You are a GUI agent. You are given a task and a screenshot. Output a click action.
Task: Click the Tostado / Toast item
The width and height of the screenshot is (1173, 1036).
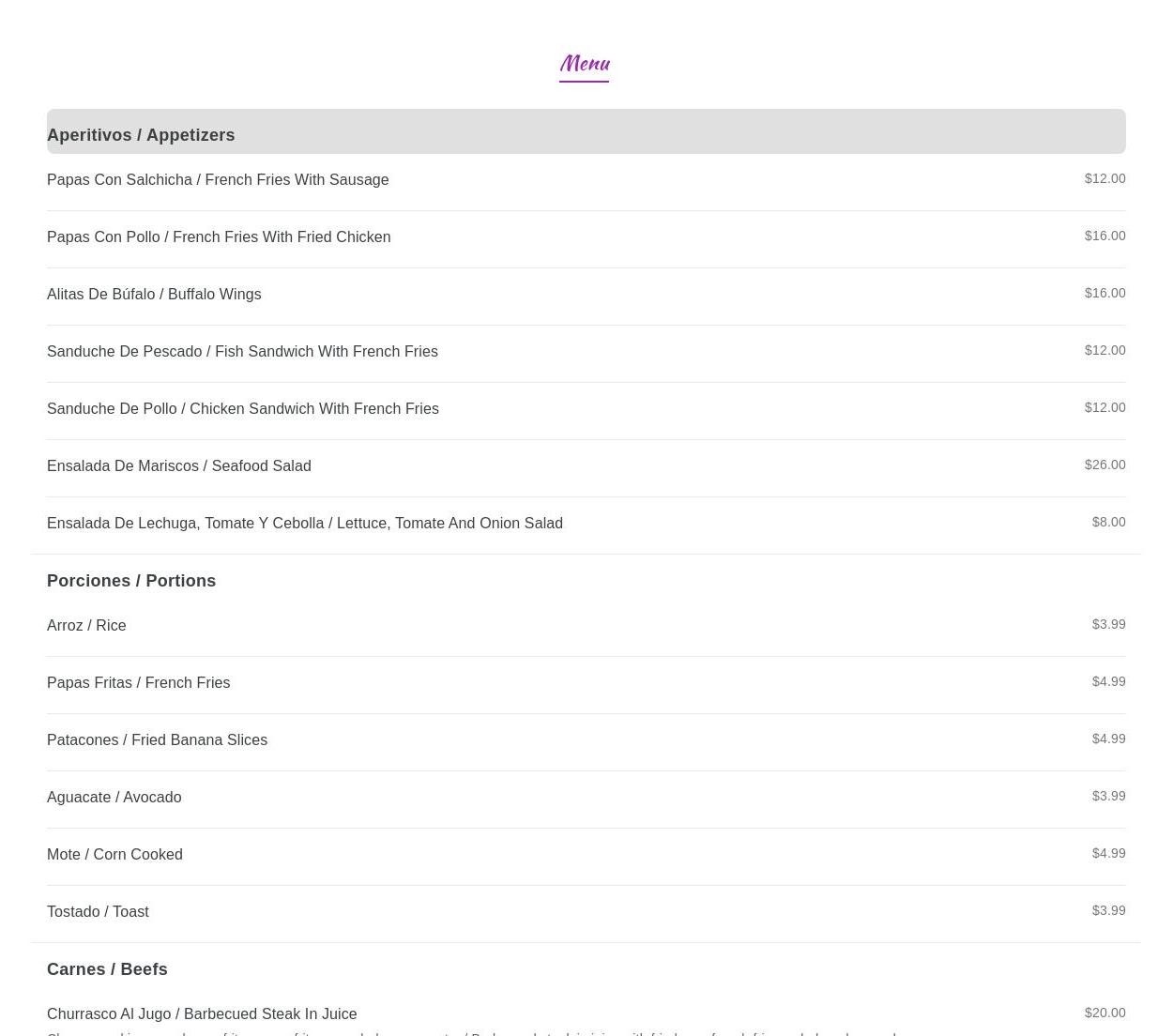pyautogui.click(x=98, y=912)
